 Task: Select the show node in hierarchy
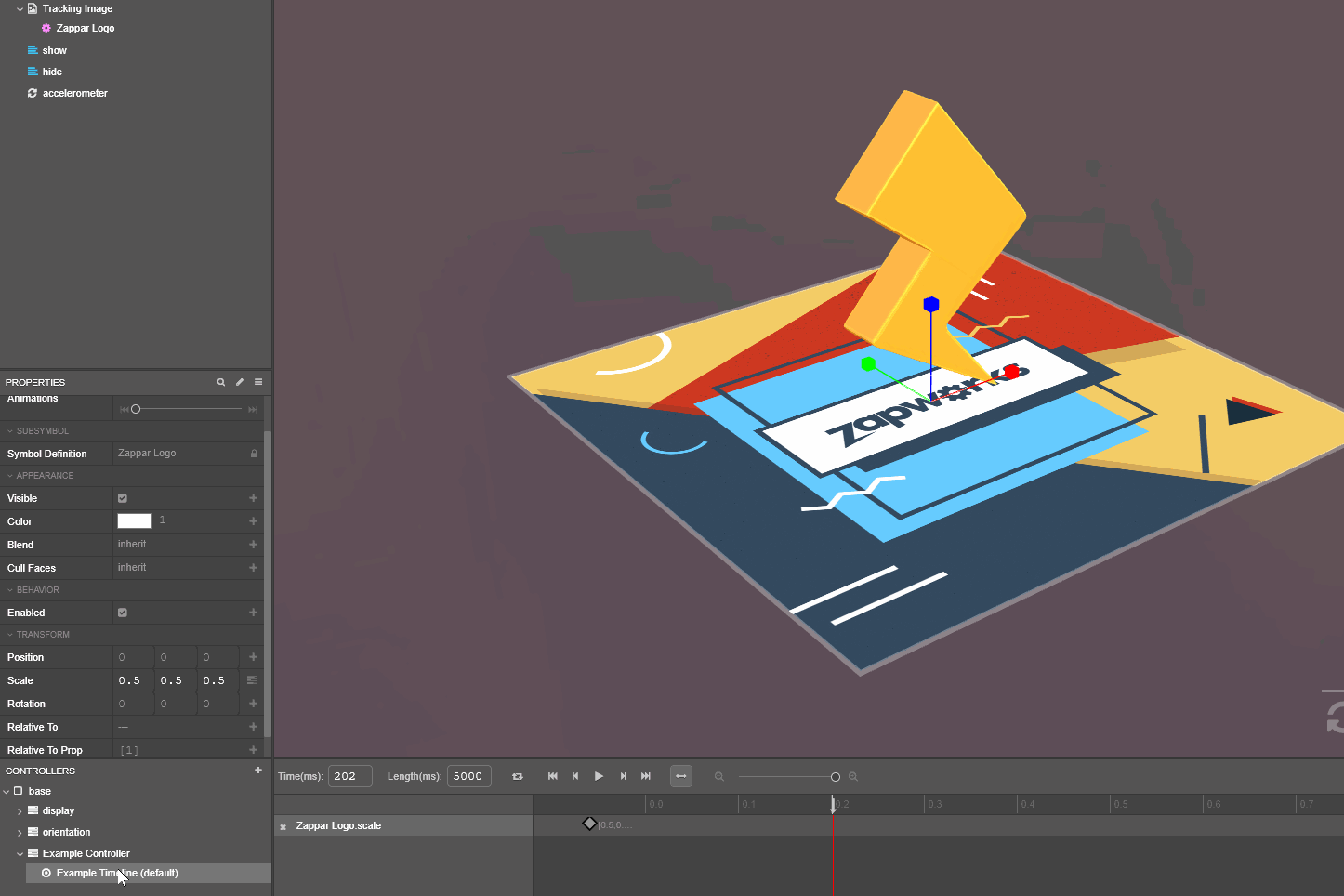click(x=54, y=50)
